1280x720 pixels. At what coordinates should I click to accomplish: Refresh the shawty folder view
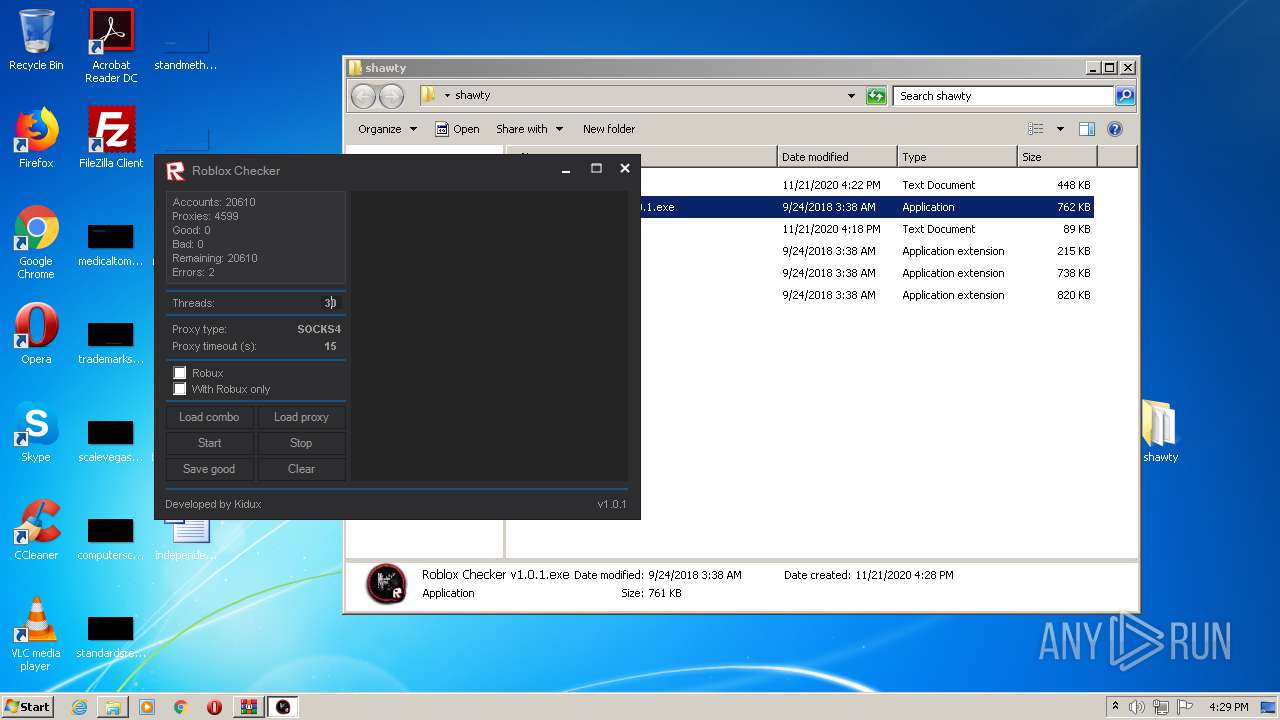[x=876, y=96]
